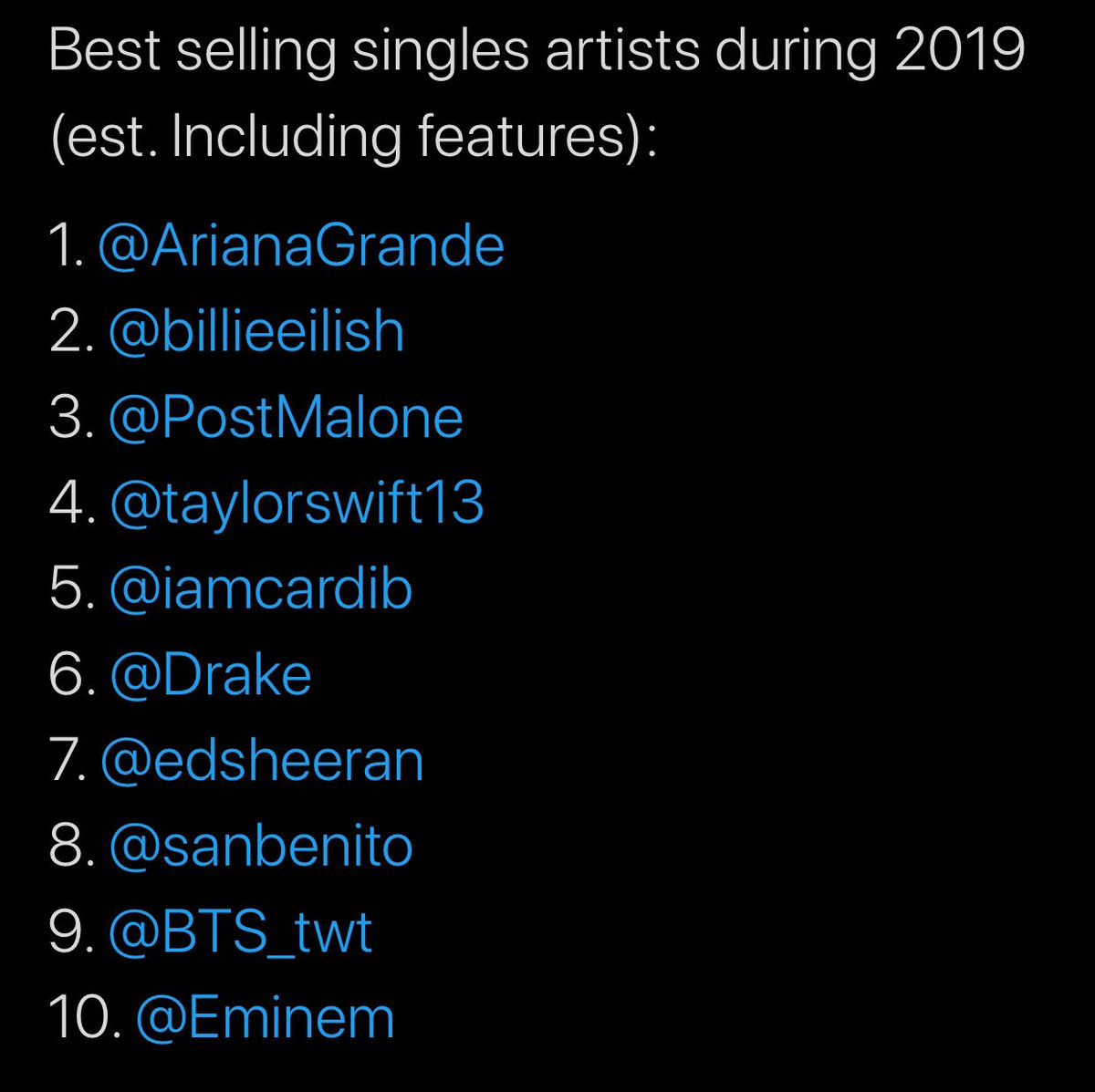Select the @Eminem mention link
The width and height of the screenshot is (1095, 1092).
click(265, 1018)
